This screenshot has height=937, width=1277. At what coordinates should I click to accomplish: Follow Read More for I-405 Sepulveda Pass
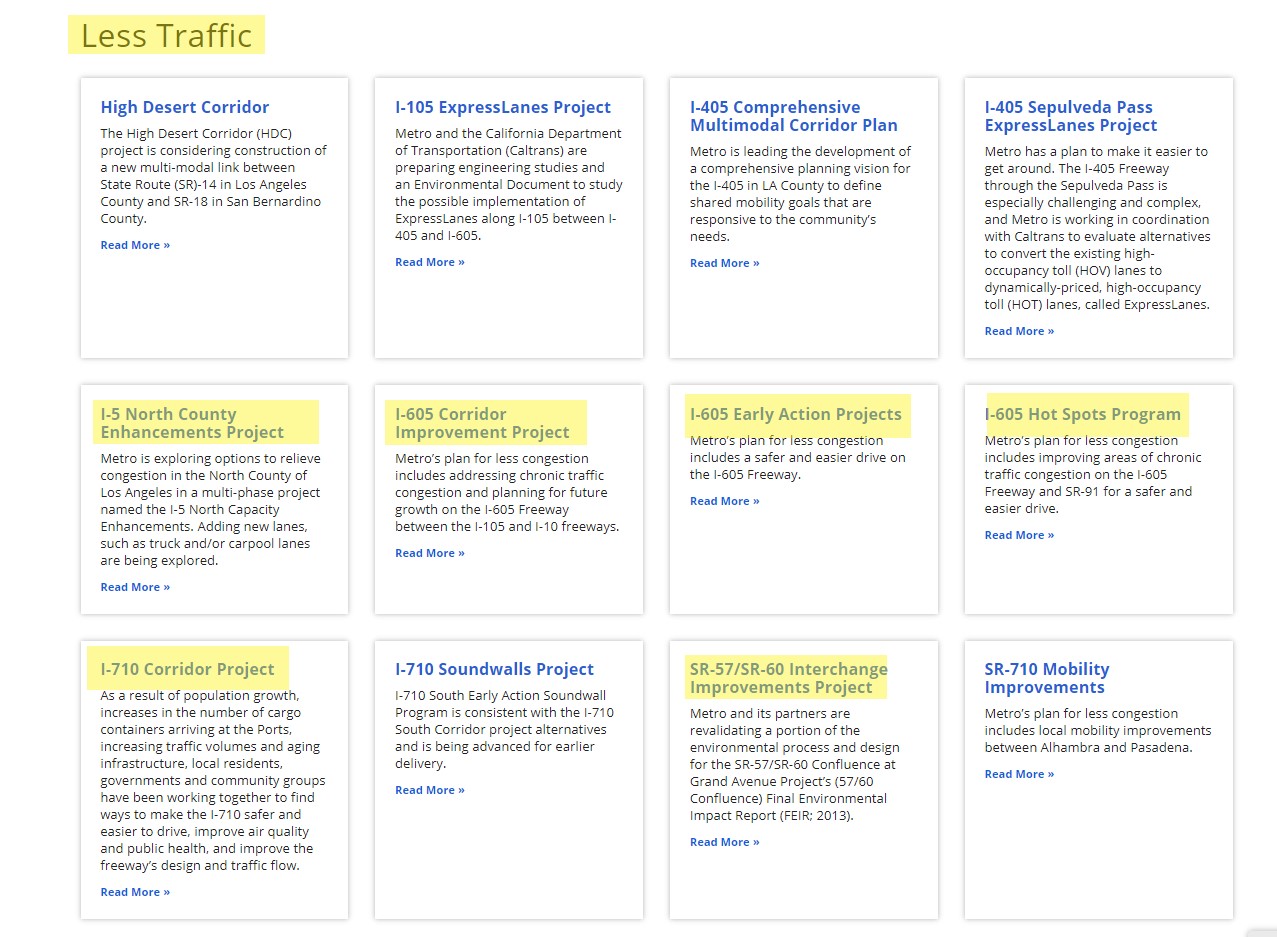pyautogui.click(x=1018, y=331)
